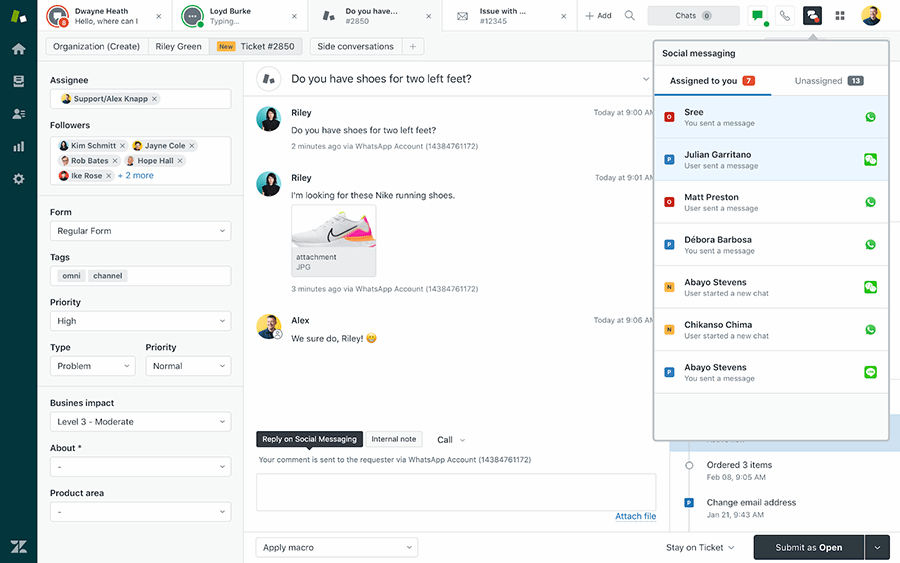Close the Loyd Burke tab

point(294,16)
